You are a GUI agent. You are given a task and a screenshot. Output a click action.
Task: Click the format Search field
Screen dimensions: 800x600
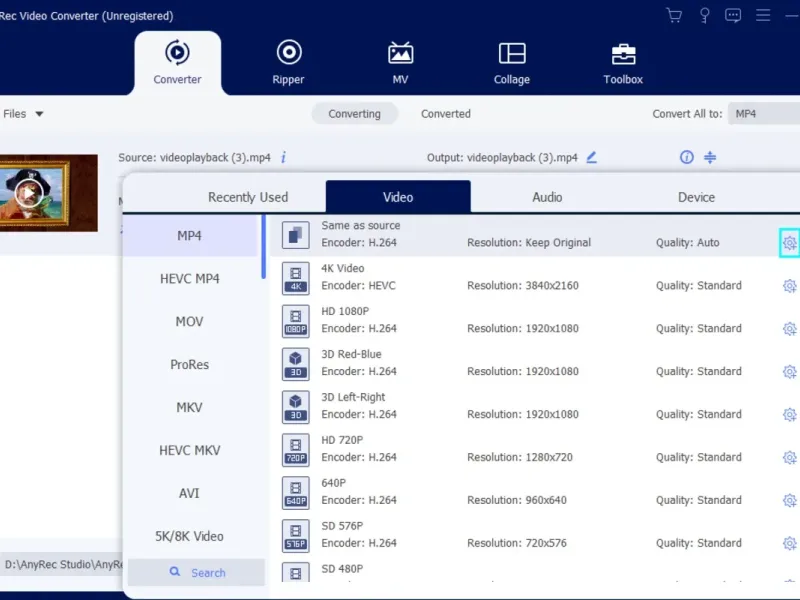[197, 572]
